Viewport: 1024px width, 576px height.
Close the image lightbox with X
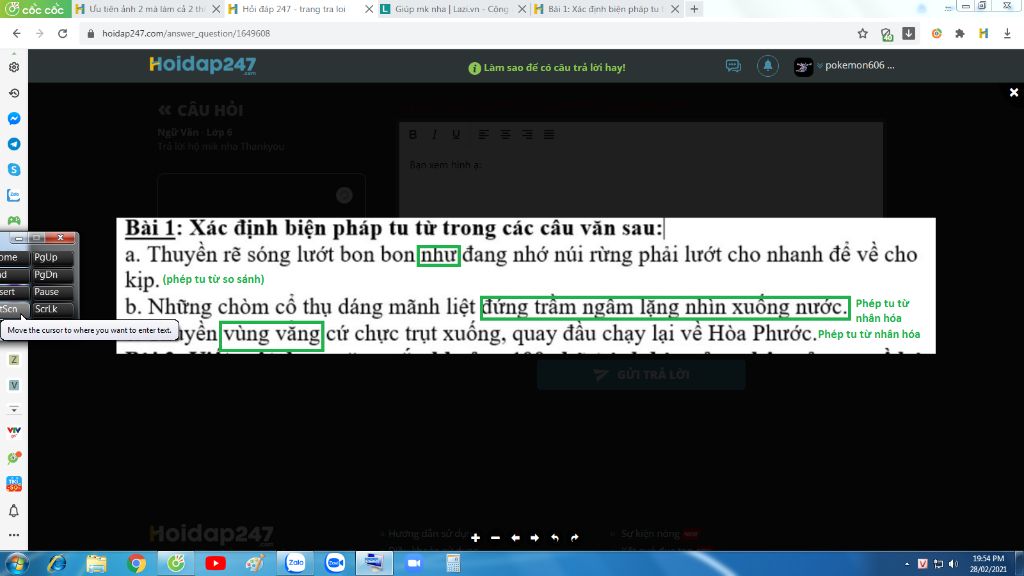click(1014, 93)
